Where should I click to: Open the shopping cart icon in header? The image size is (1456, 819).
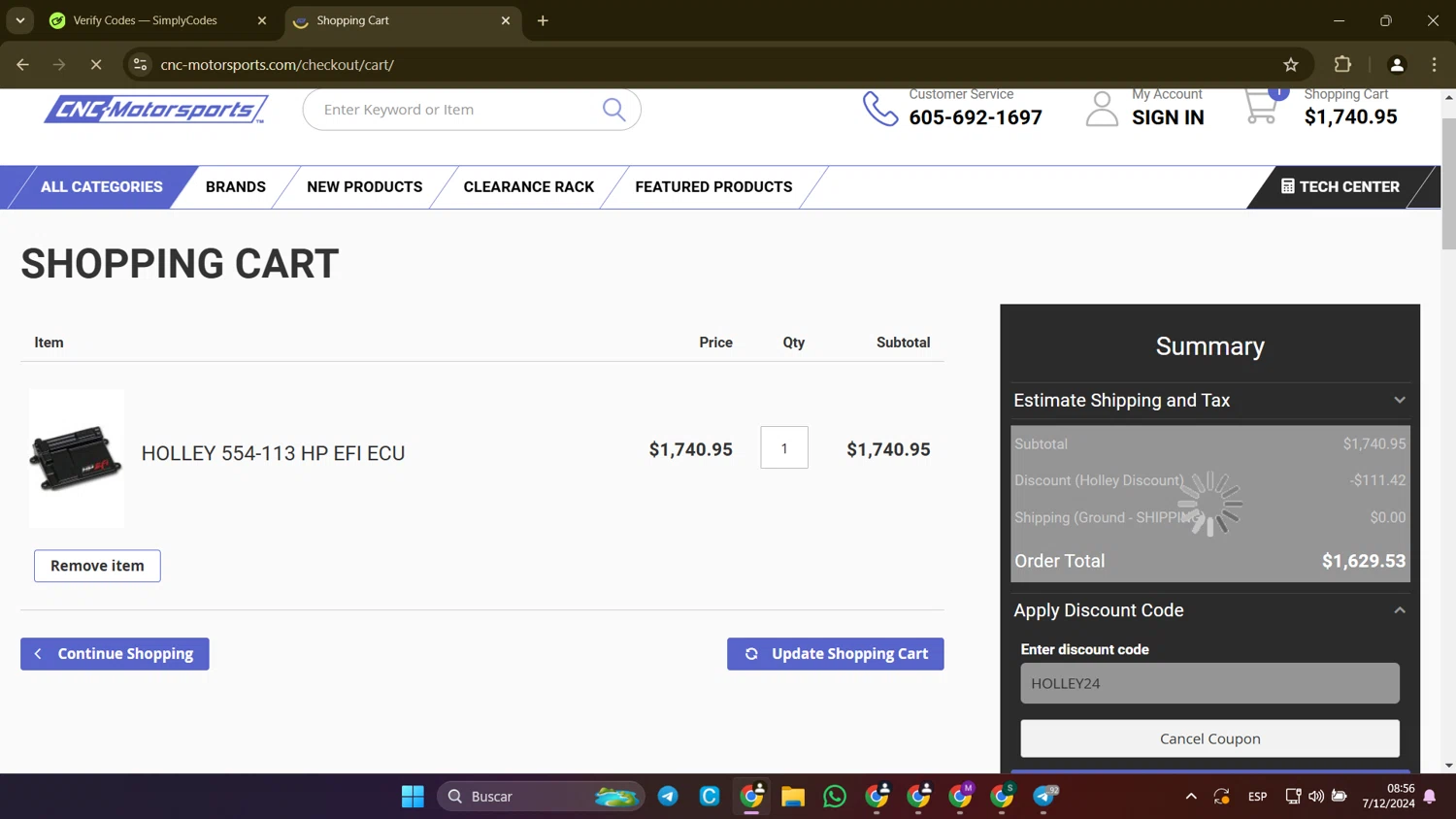[1262, 106]
